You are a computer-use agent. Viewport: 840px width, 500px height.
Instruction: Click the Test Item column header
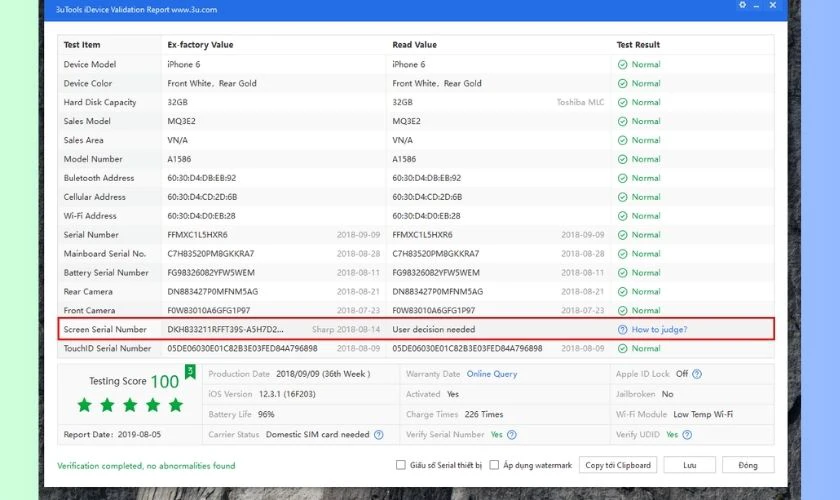82,45
